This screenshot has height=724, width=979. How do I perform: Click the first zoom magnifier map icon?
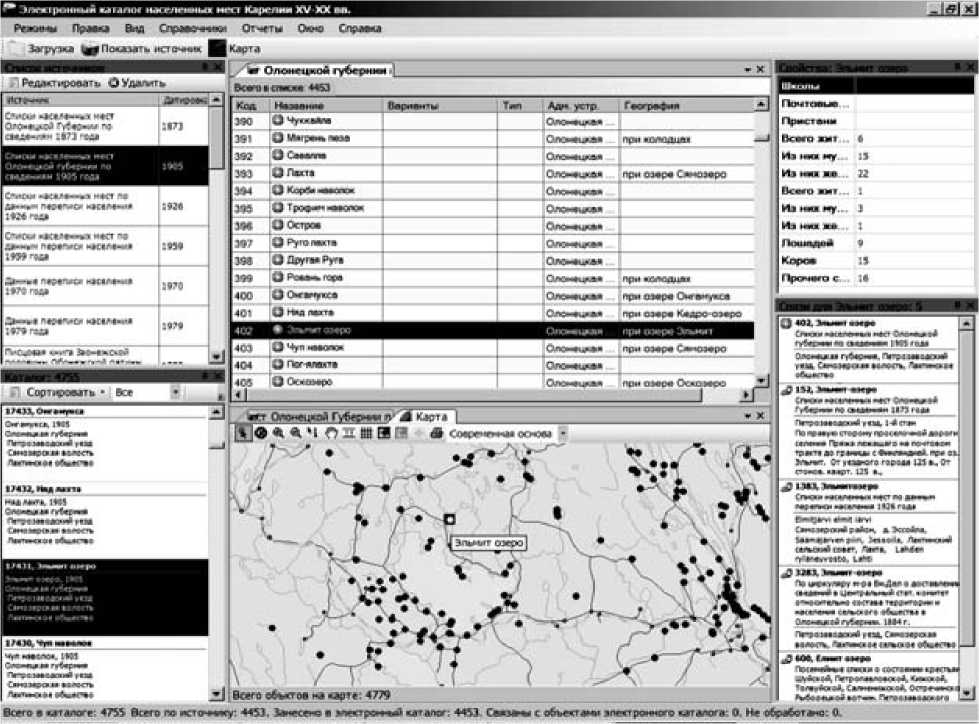[x=278, y=433]
